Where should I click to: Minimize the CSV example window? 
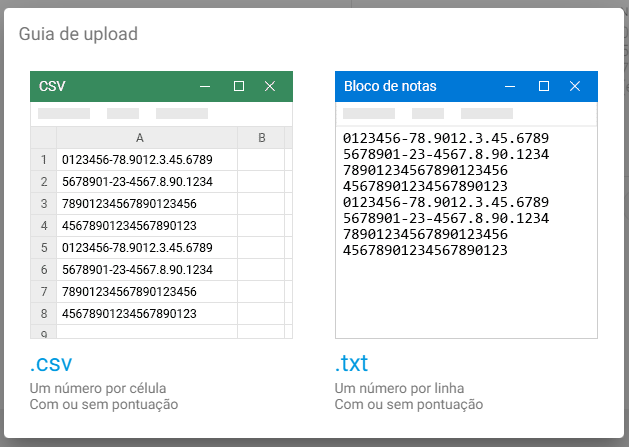[x=206, y=87]
